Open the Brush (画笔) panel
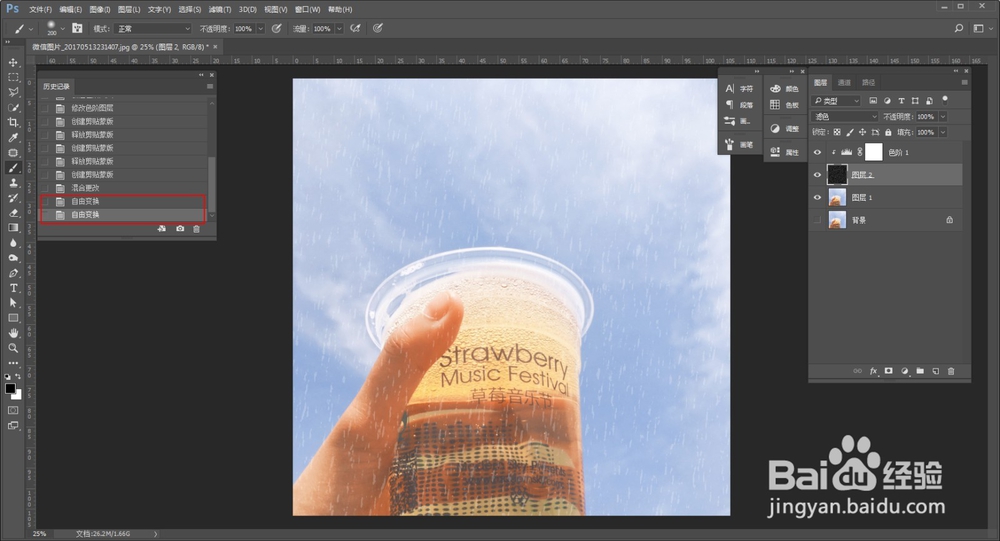The width and height of the screenshot is (1000, 541). (740, 144)
